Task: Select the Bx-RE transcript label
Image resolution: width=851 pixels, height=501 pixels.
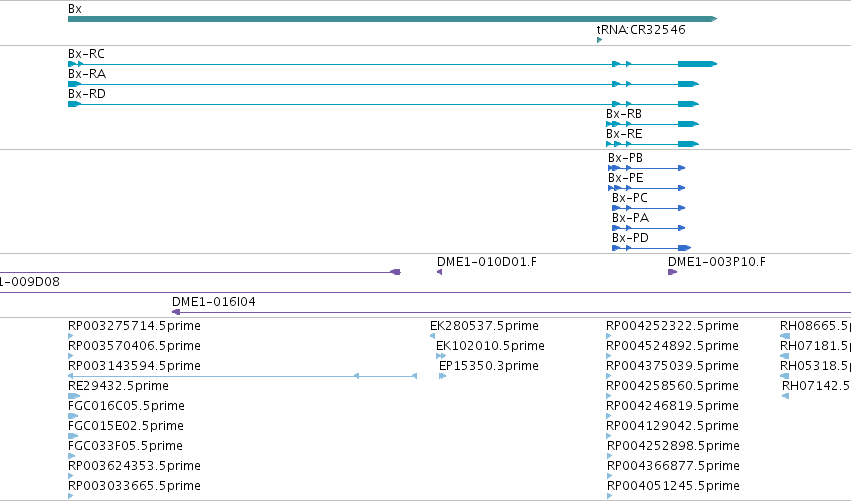Action: (x=624, y=134)
